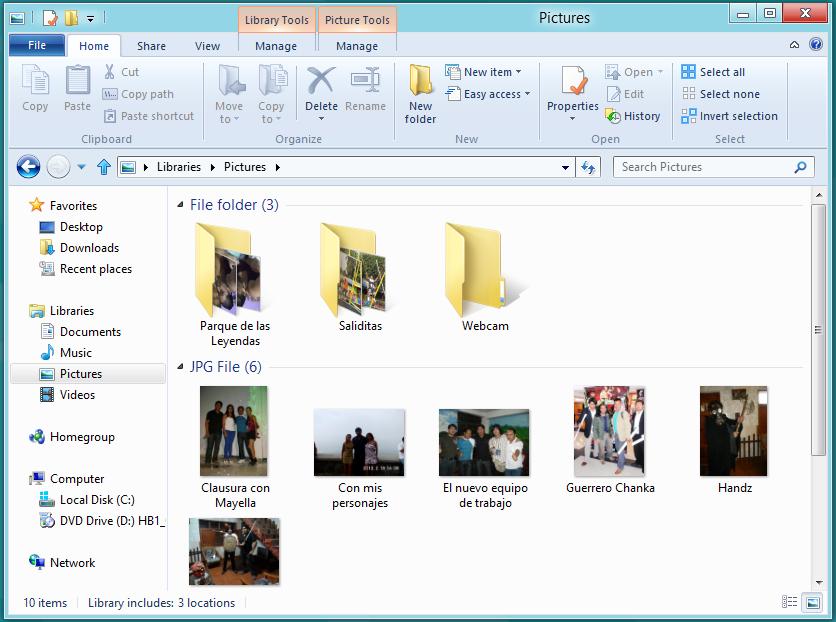Click the History icon in ribbon
The height and width of the screenshot is (622, 836).
click(x=614, y=116)
